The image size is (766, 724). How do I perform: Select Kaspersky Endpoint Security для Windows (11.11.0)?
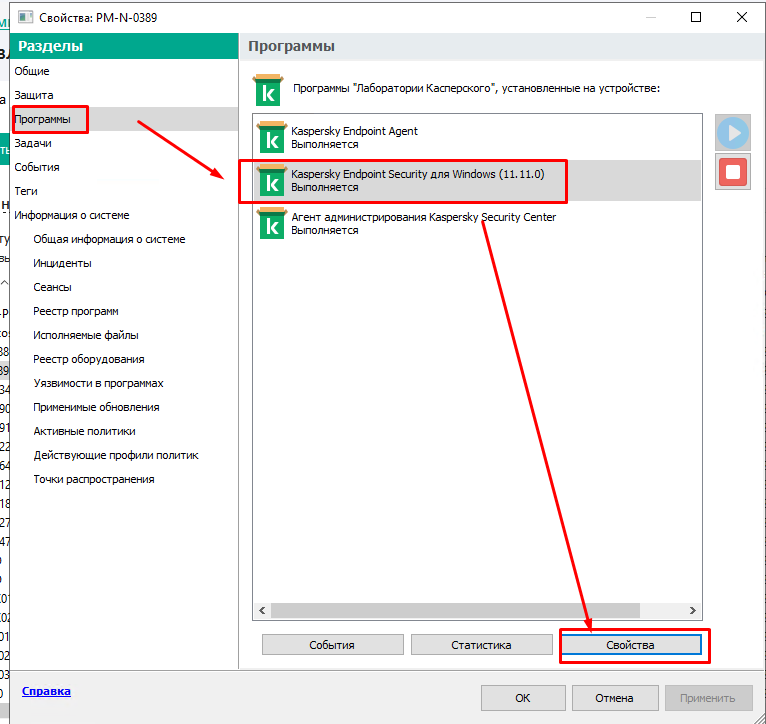pyautogui.click(x=418, y=174)
